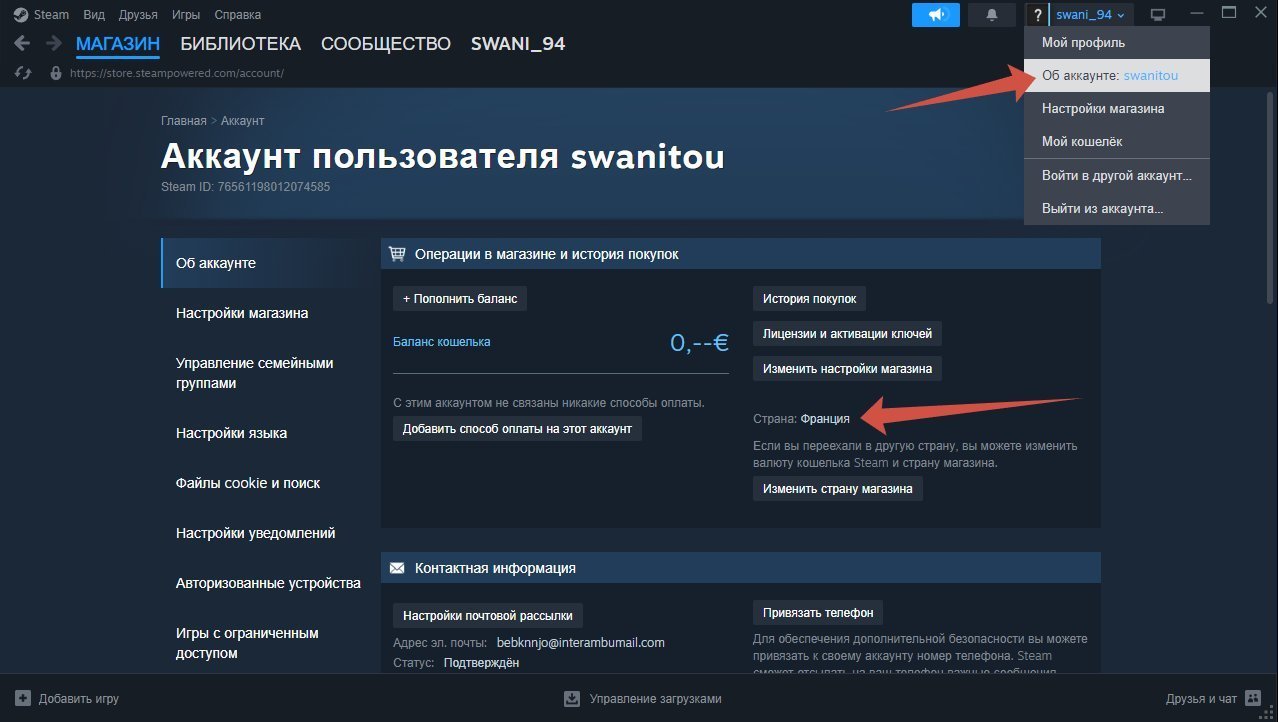Click Добавить способ оплаты на этот аккаунт
The height and width of the screenshot is (722, 1278).
(517, 428)
